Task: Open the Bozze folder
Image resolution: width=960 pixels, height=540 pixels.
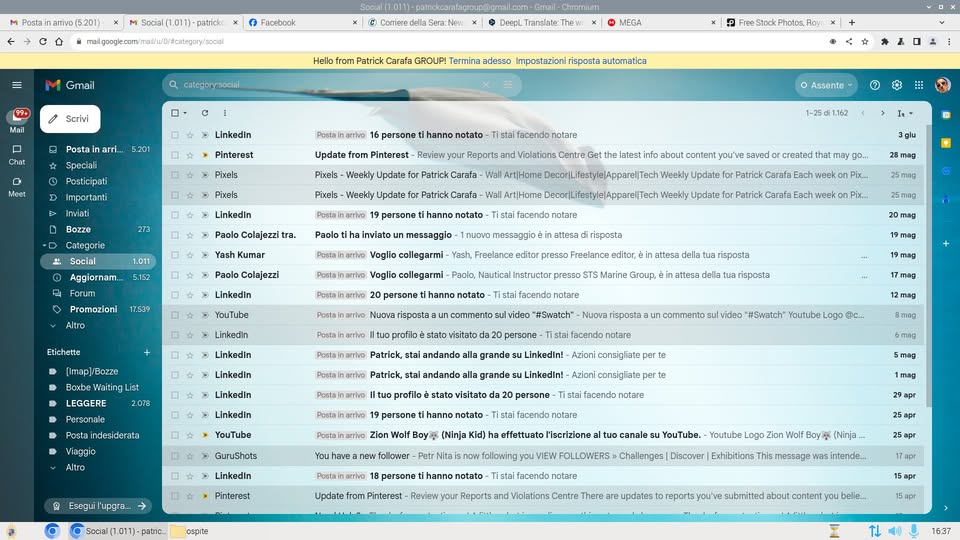Action: [78, 229]
